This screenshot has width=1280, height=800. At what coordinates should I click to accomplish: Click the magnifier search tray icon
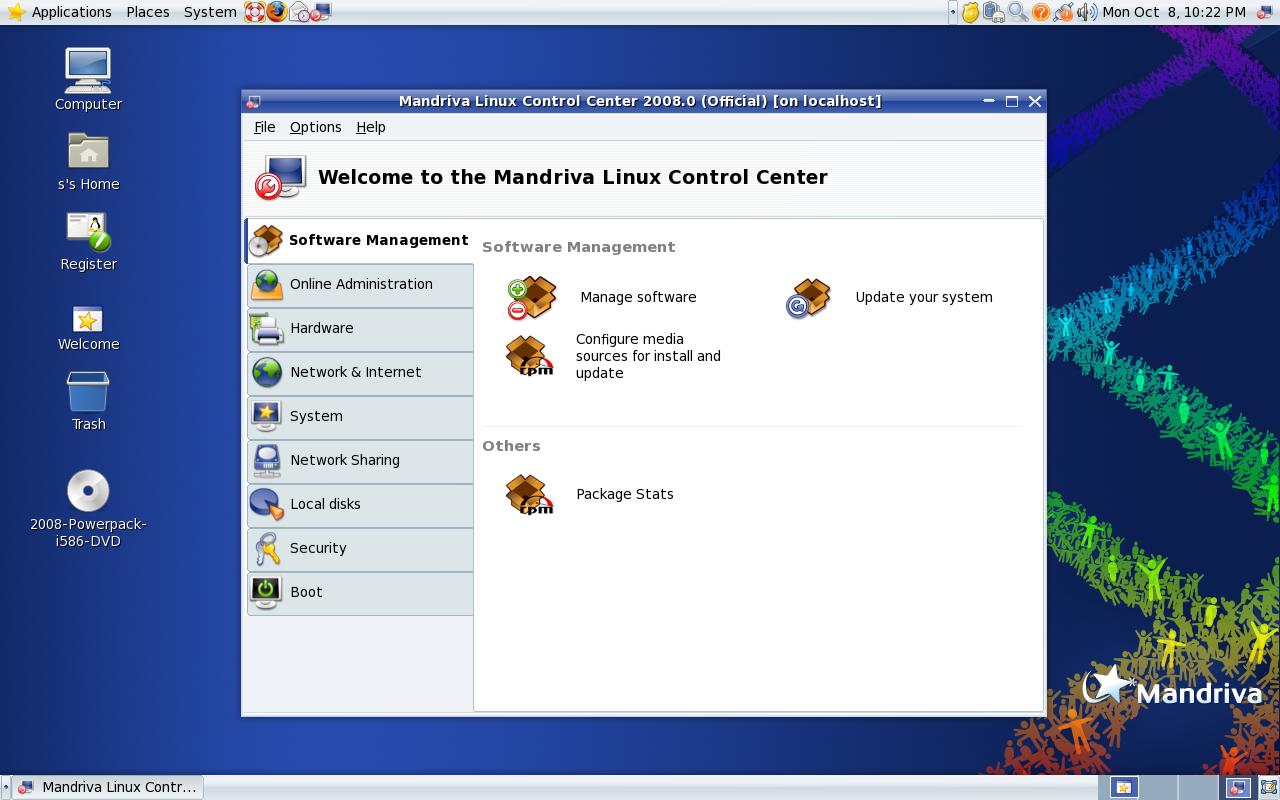[1017, 12]
